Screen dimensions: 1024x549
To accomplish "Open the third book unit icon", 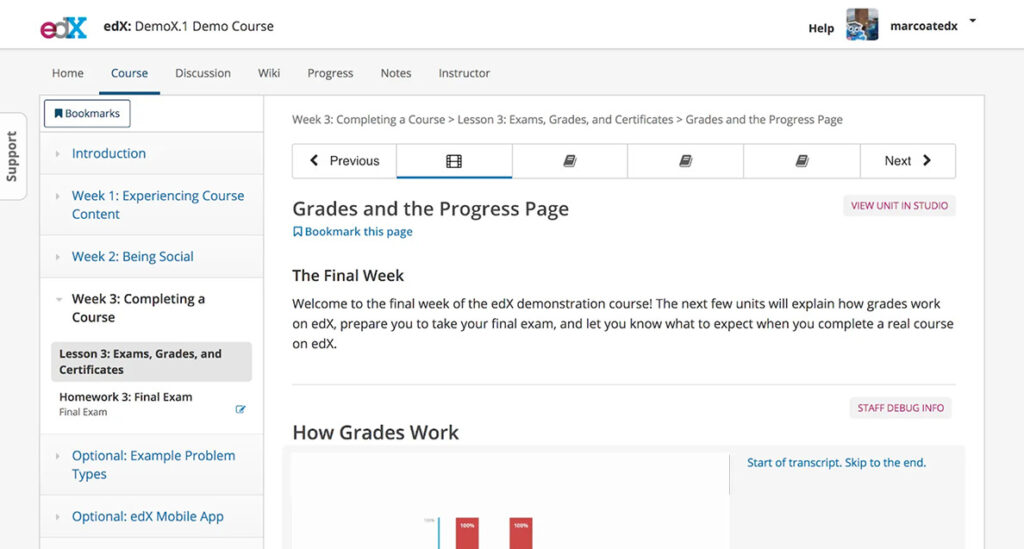I will [x=801, y=161].
